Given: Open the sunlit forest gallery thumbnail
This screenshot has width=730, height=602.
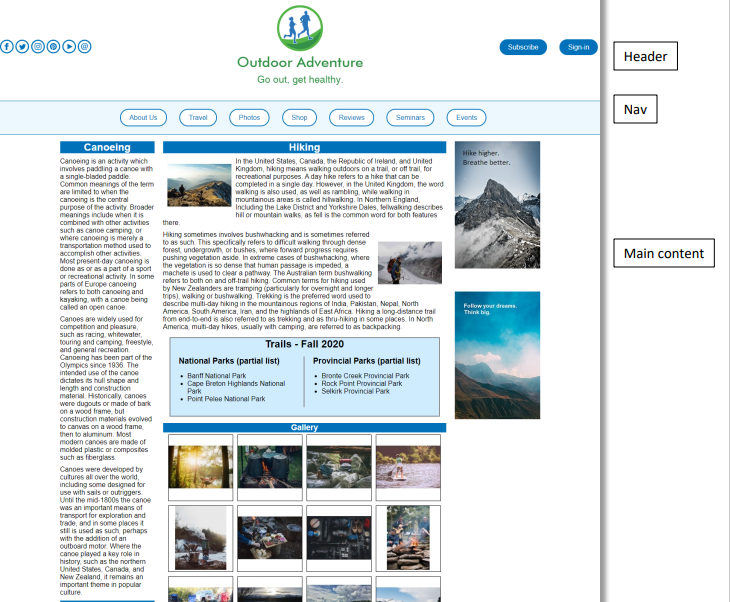Looking at the screenshot, I should [201, 467].
